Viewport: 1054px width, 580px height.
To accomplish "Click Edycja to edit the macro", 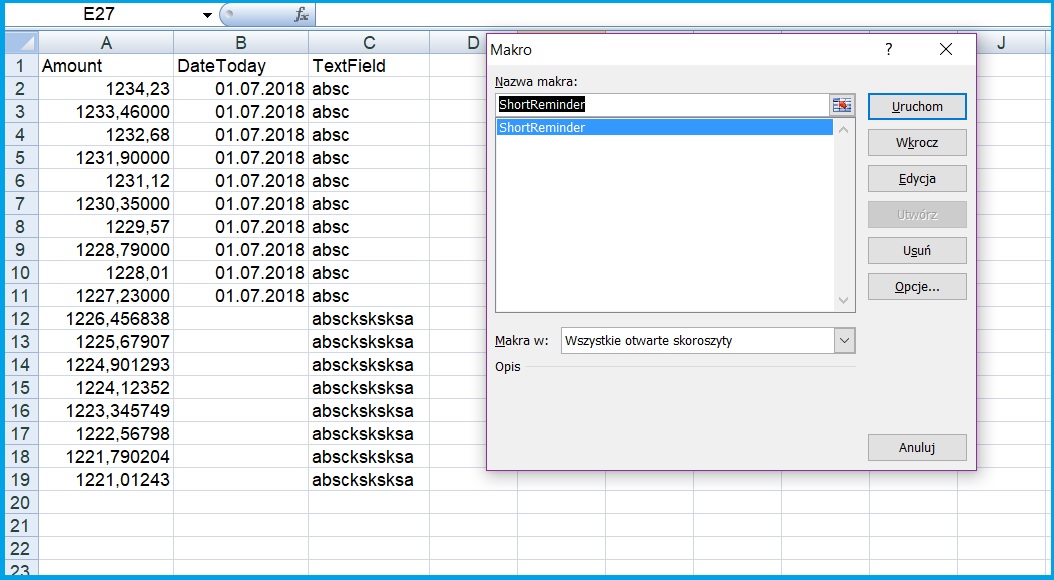I will [x=917, y=179].
